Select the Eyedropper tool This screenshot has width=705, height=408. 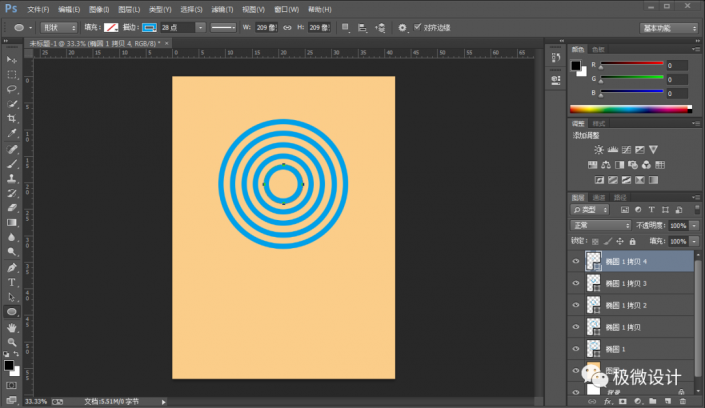click(12, 133)
